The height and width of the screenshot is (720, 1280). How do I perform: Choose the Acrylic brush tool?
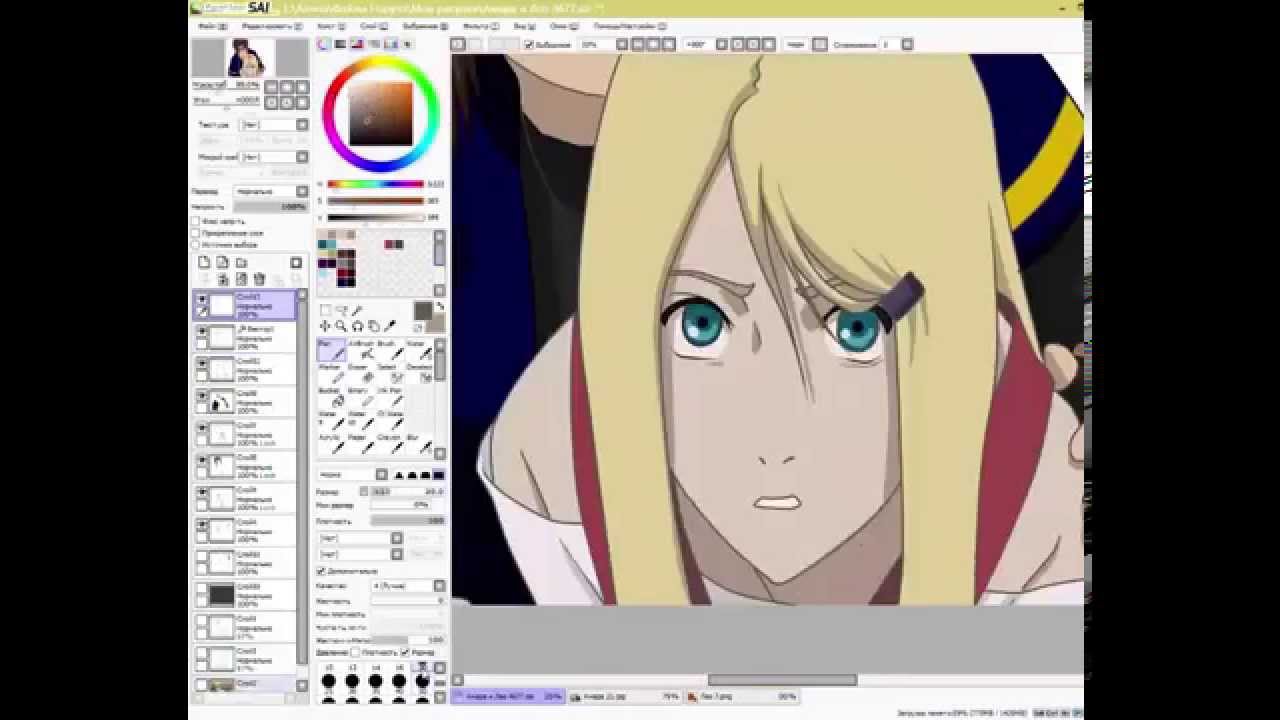coord(332,444)
